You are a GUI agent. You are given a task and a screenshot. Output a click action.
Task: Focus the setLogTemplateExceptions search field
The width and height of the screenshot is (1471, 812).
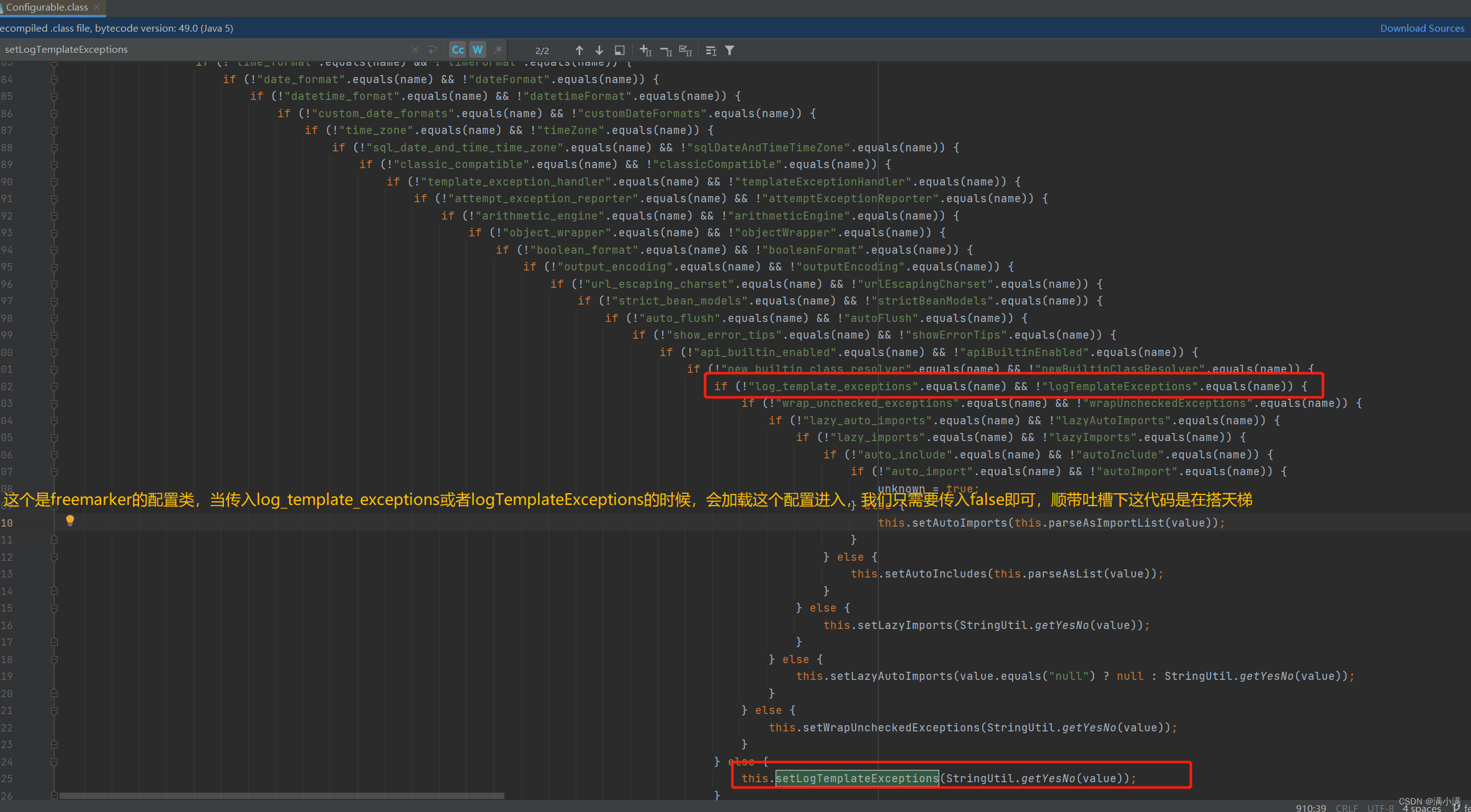[x=205, y=50]
